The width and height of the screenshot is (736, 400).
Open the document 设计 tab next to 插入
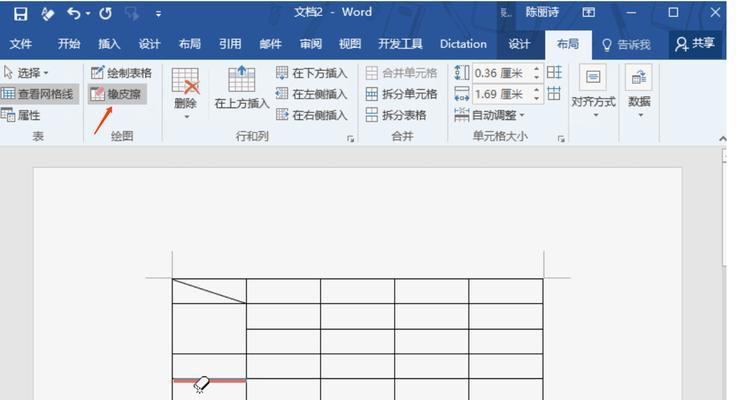tap(149, 44)
